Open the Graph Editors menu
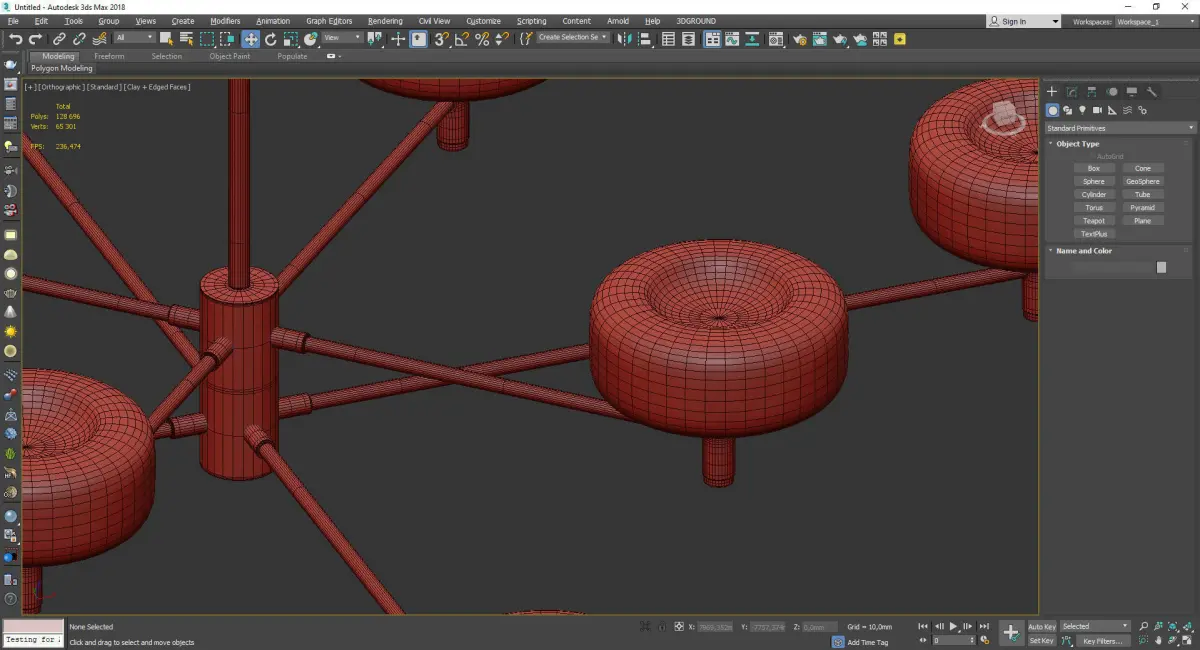Viewport: 1200px width, 650px height. [329, 21]
